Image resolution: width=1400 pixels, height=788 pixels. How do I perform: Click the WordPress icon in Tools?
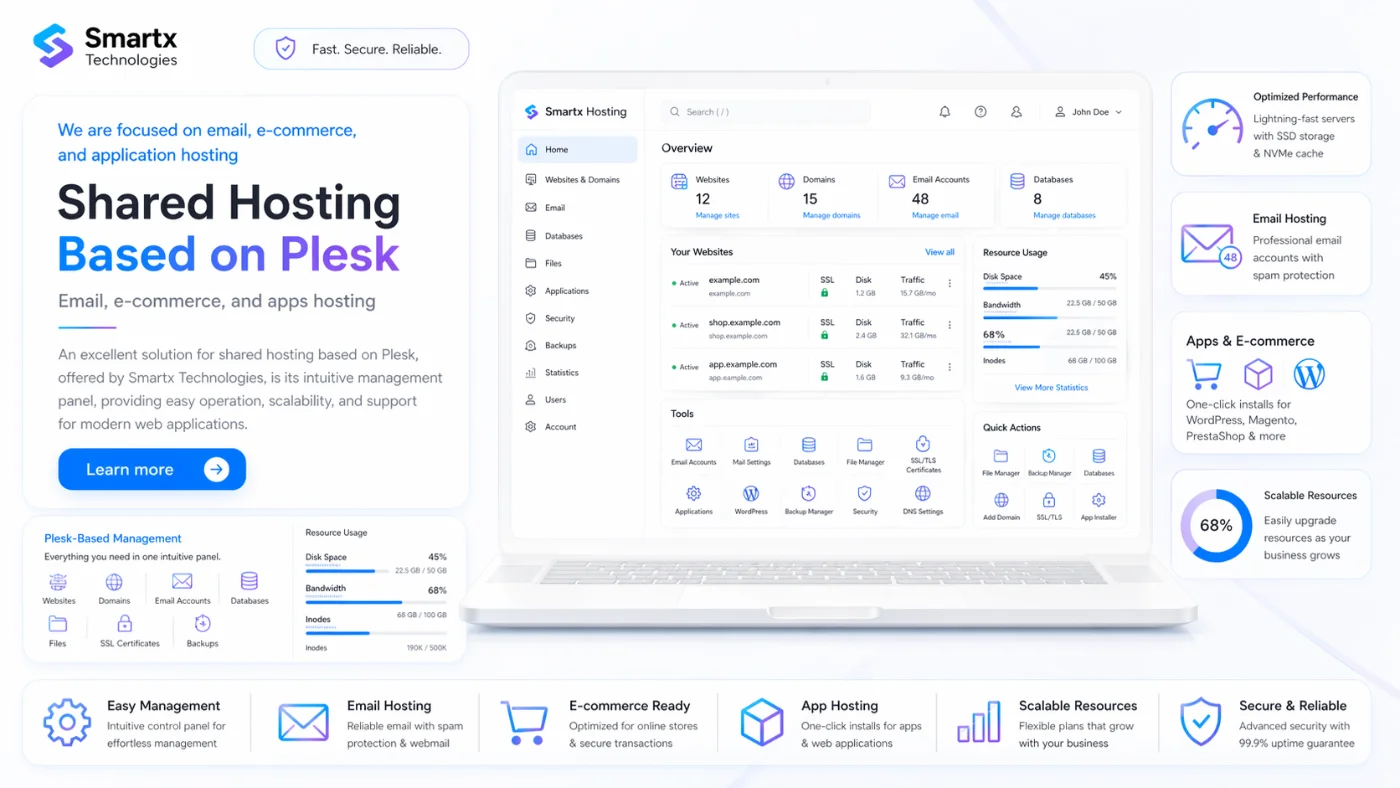coord(751,494)
